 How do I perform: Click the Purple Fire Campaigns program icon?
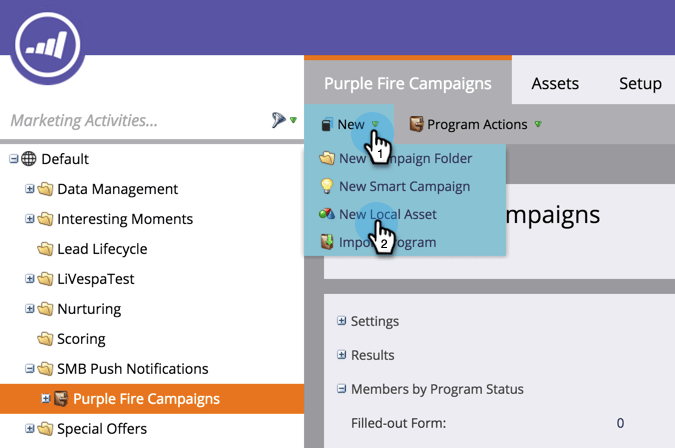pos(61,399)
